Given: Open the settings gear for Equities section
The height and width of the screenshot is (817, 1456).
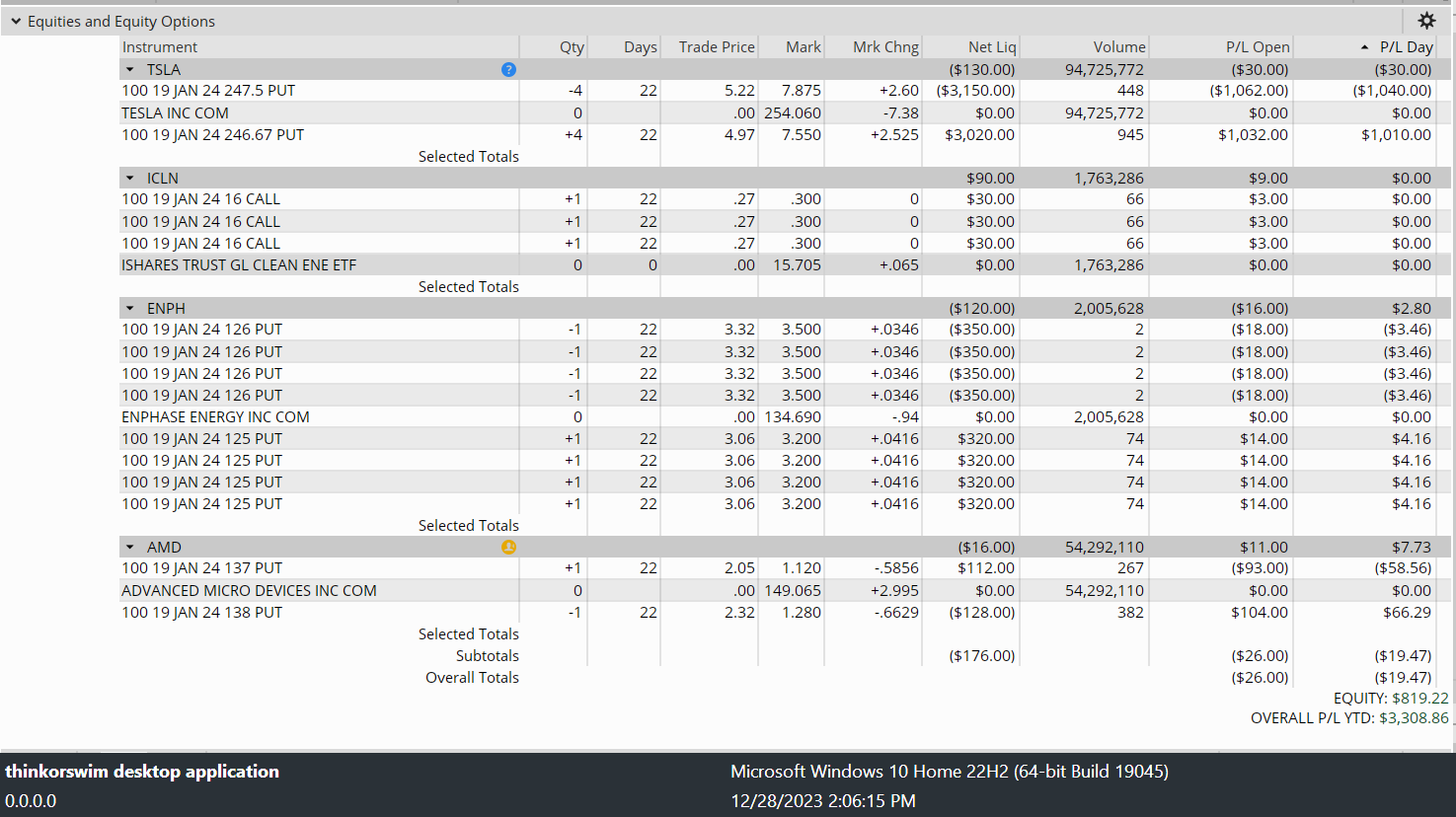Looking at the screenshot, I should [1426, 21].
